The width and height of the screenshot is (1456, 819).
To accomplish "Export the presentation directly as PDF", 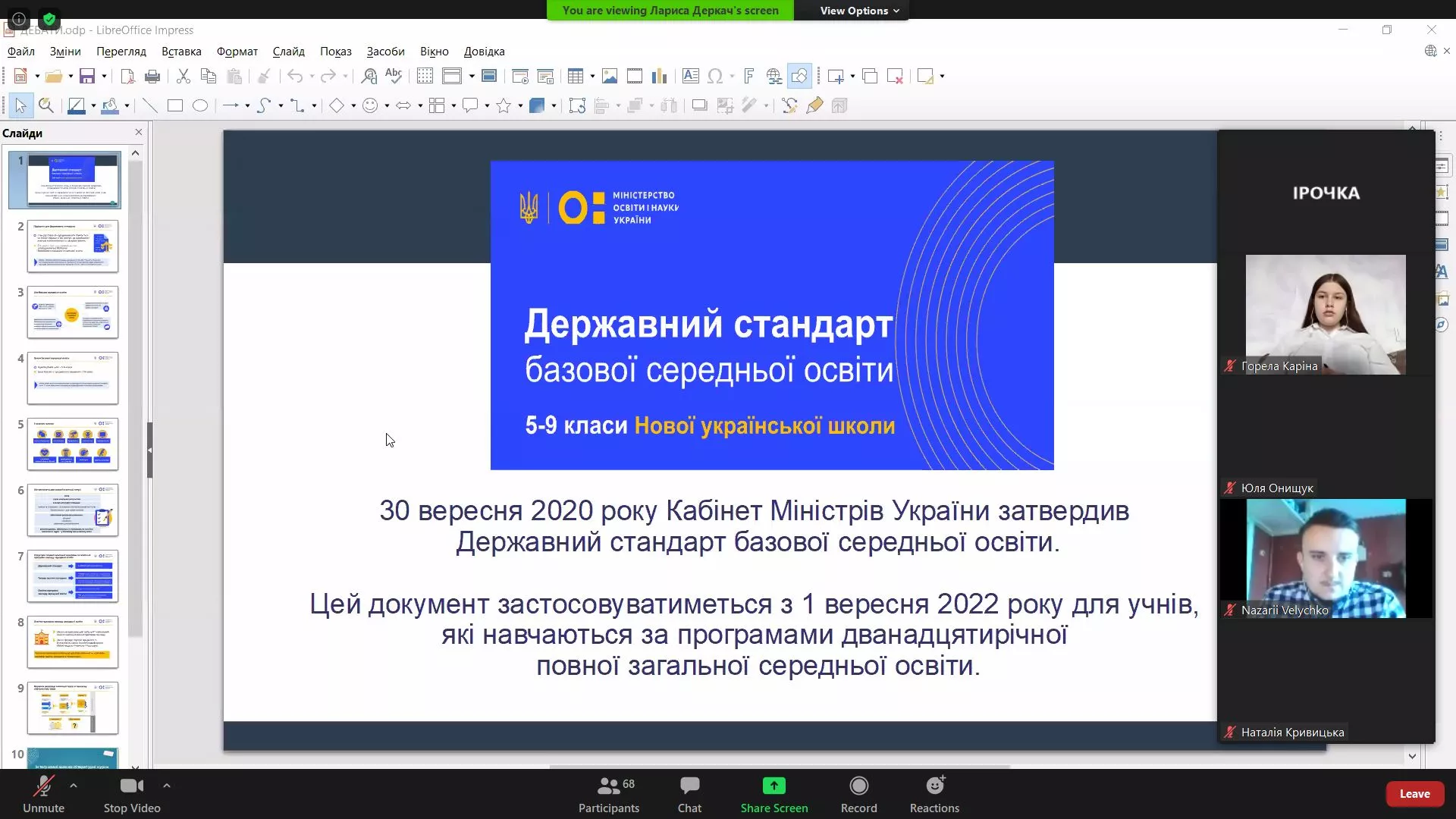I will pos(127,76).
